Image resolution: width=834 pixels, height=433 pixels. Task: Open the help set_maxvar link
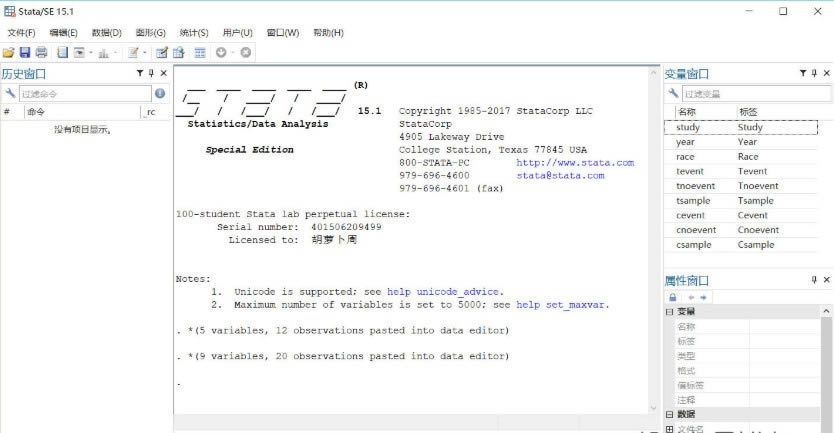tap(560, 305)
